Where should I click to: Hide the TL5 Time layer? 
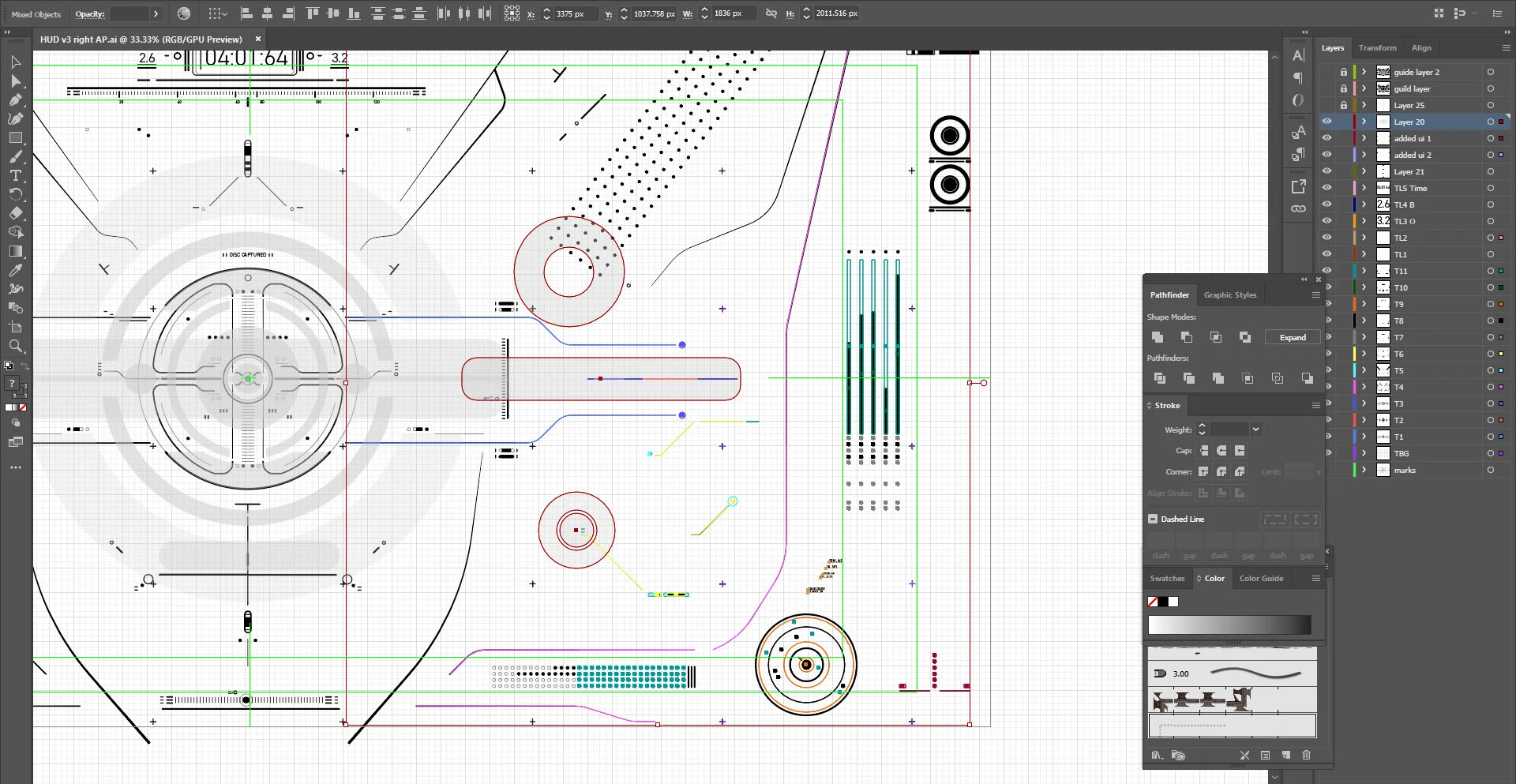click(1327, 188)
